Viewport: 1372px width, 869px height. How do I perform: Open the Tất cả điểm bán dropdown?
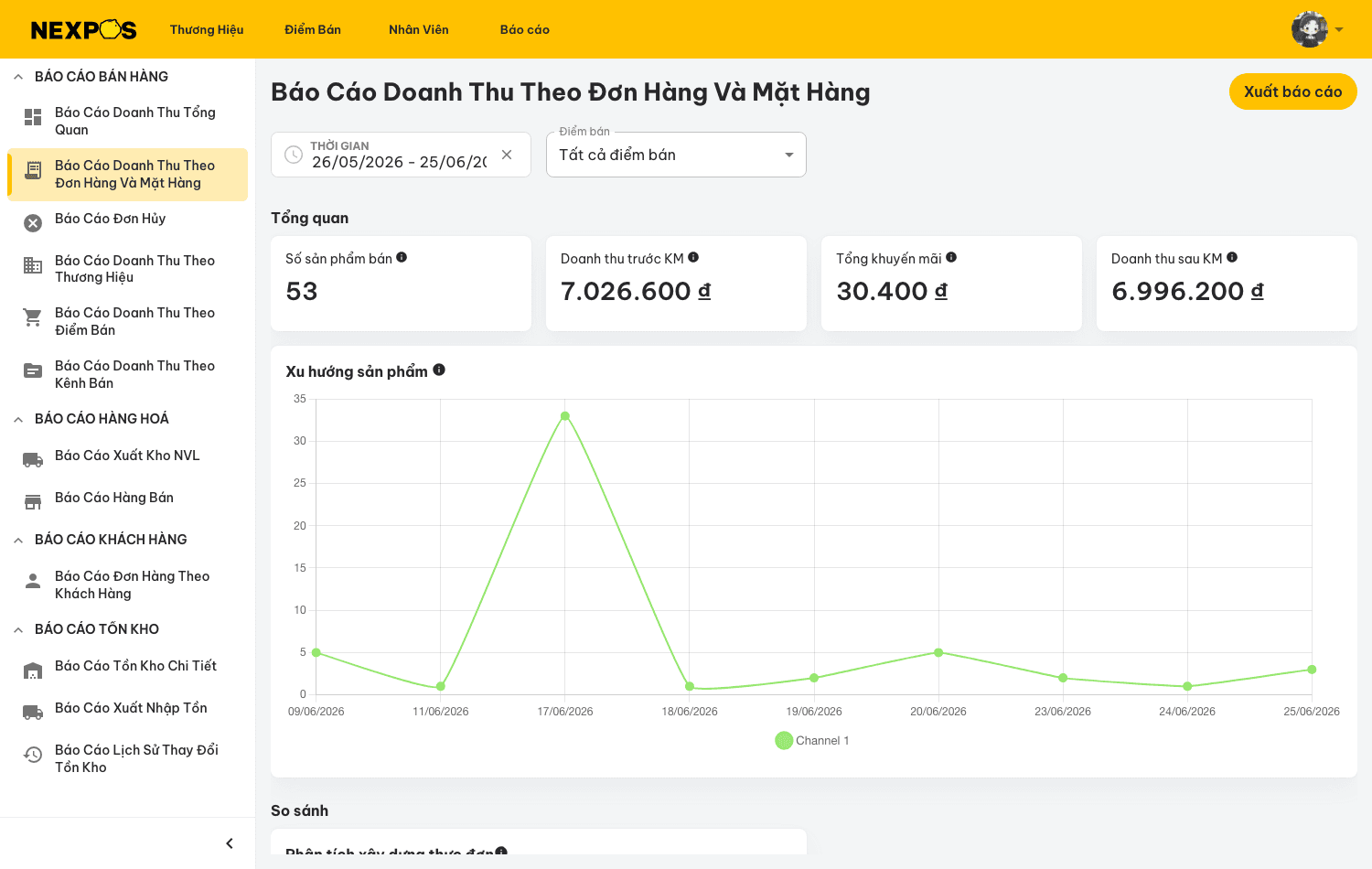tap(676, 155)
